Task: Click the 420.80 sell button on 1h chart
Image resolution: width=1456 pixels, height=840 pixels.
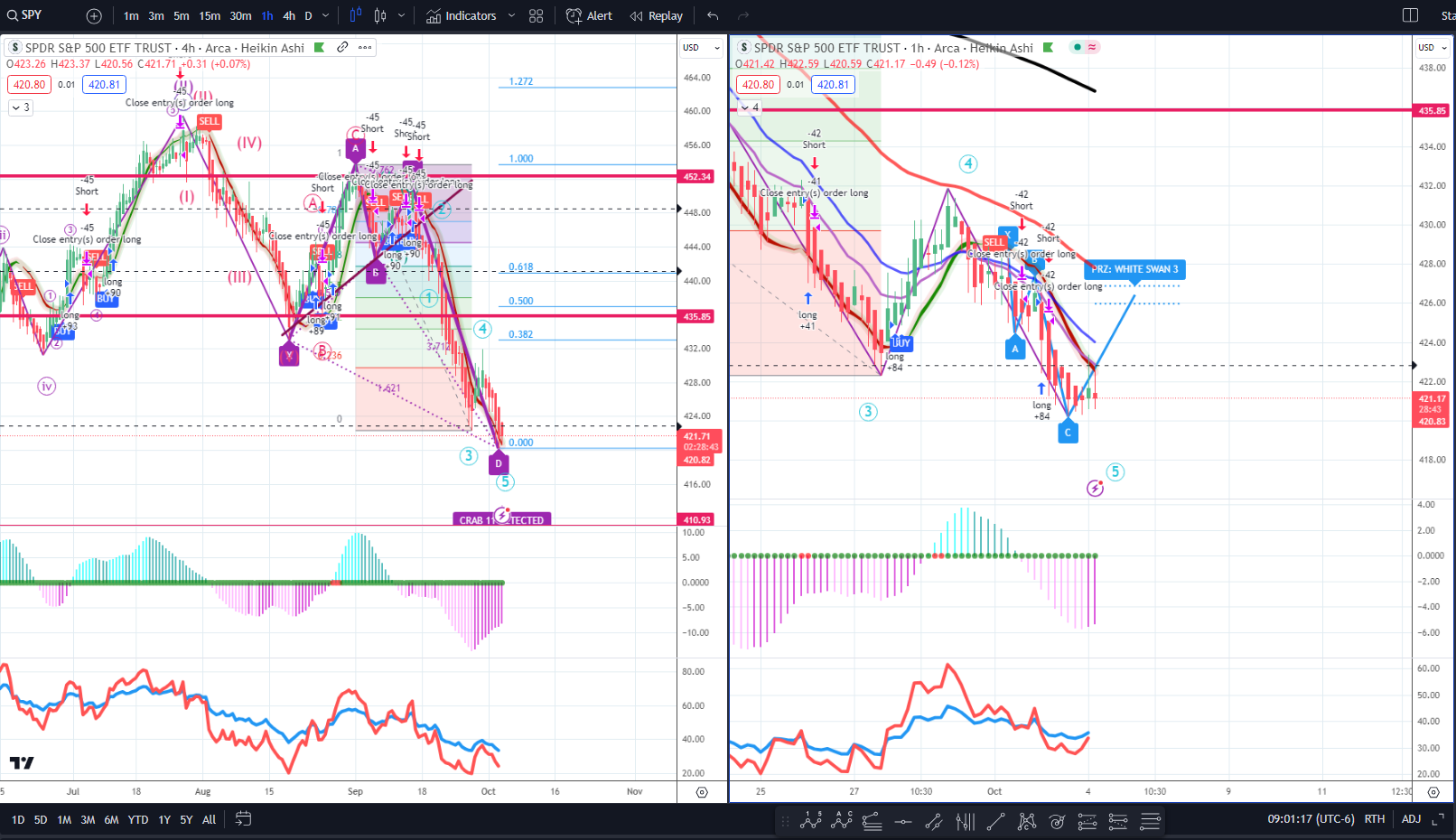Action: (x=758, y=85)
